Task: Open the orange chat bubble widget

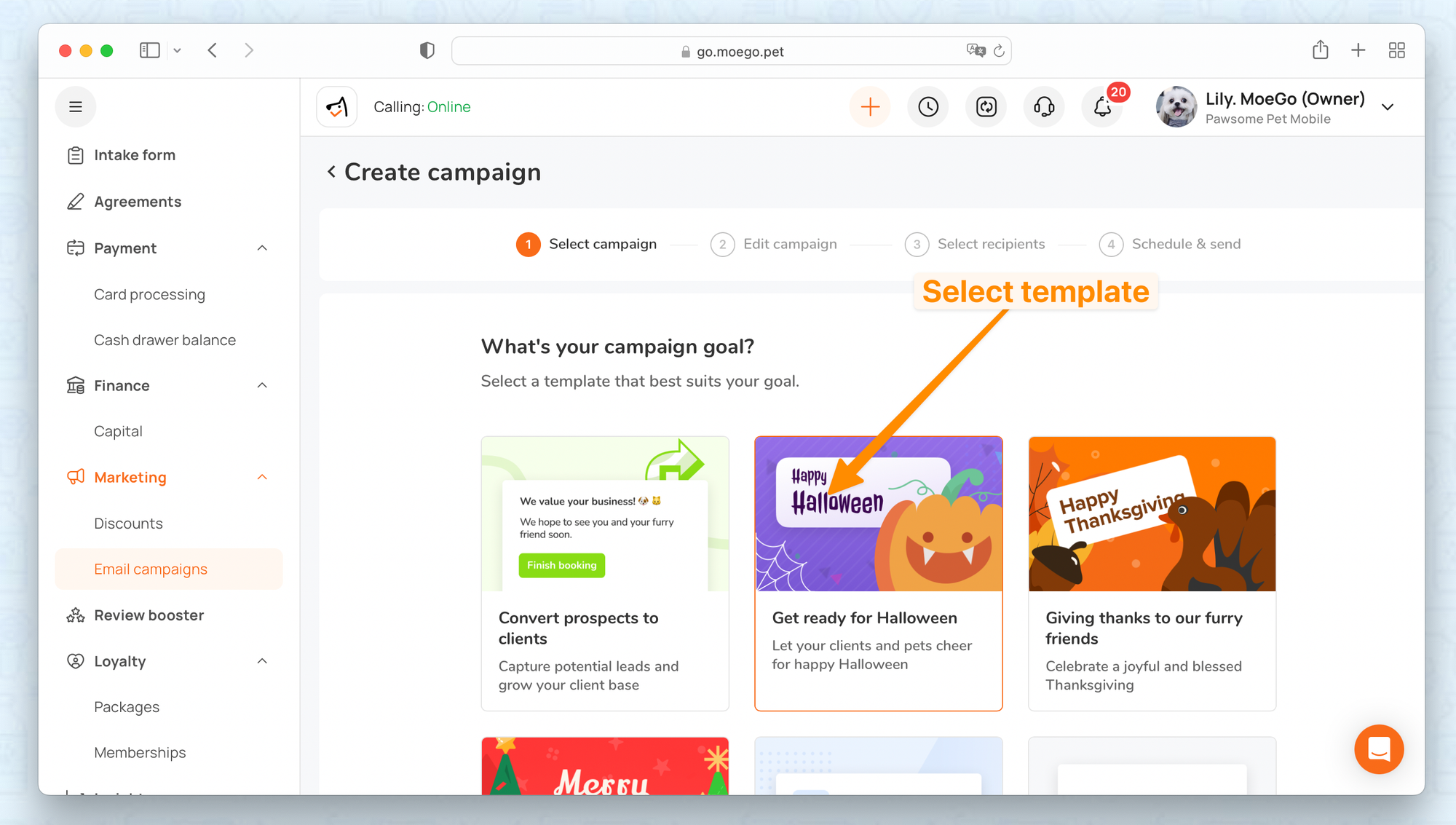Action: [1379, 749]
